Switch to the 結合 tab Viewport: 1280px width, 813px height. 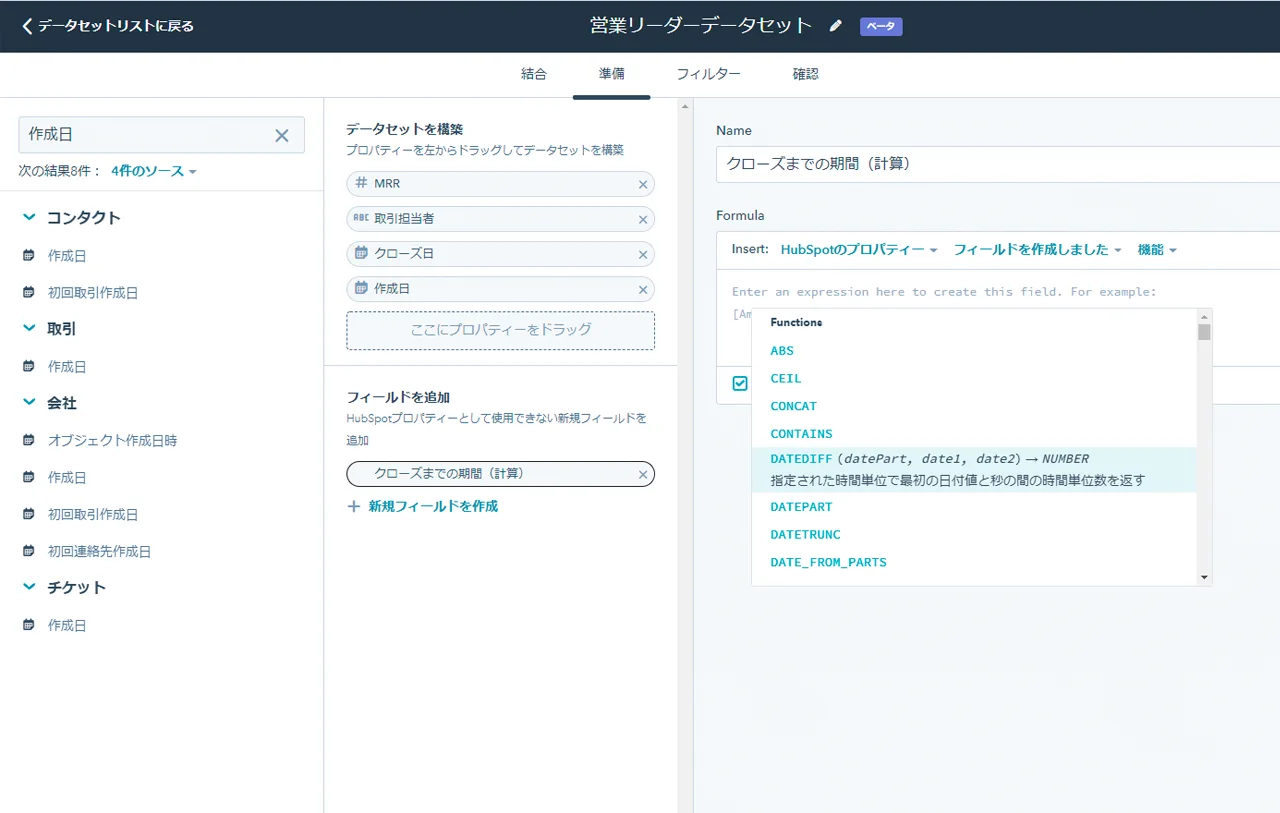[x=534, y=74]
